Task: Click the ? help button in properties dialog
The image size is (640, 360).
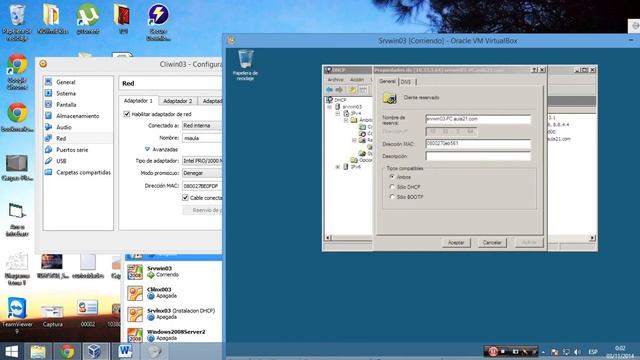Action: point(534,70)
